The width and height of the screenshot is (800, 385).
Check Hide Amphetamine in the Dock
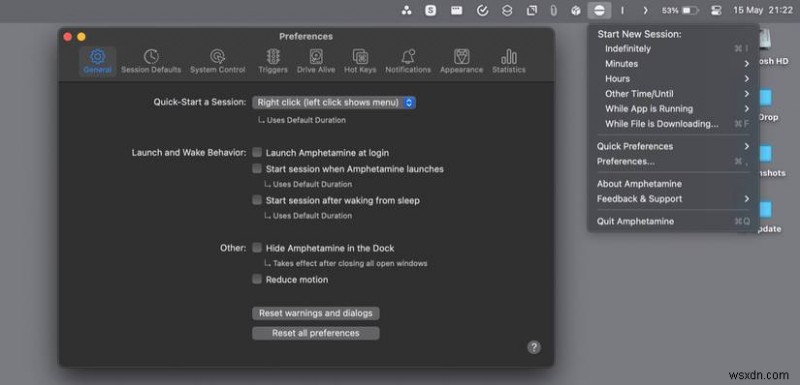tap(257, 248)
